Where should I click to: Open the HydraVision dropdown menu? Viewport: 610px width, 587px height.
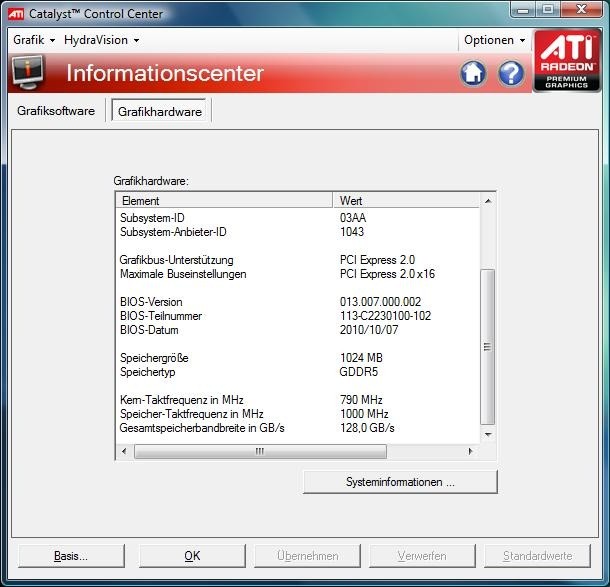tap(102, 40)
